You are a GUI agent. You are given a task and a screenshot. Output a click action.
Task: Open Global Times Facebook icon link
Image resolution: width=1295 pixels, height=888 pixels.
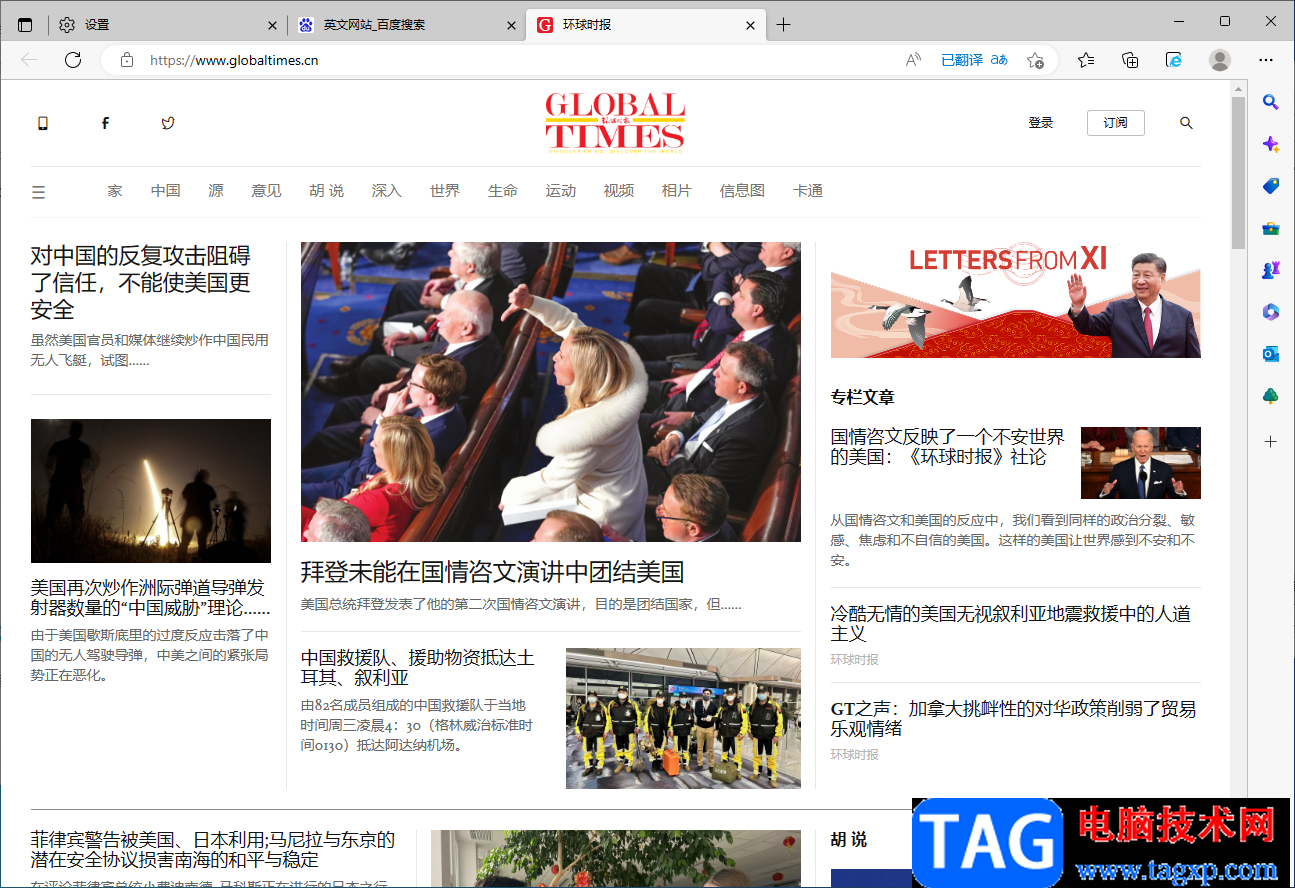[x=105, y=123]
